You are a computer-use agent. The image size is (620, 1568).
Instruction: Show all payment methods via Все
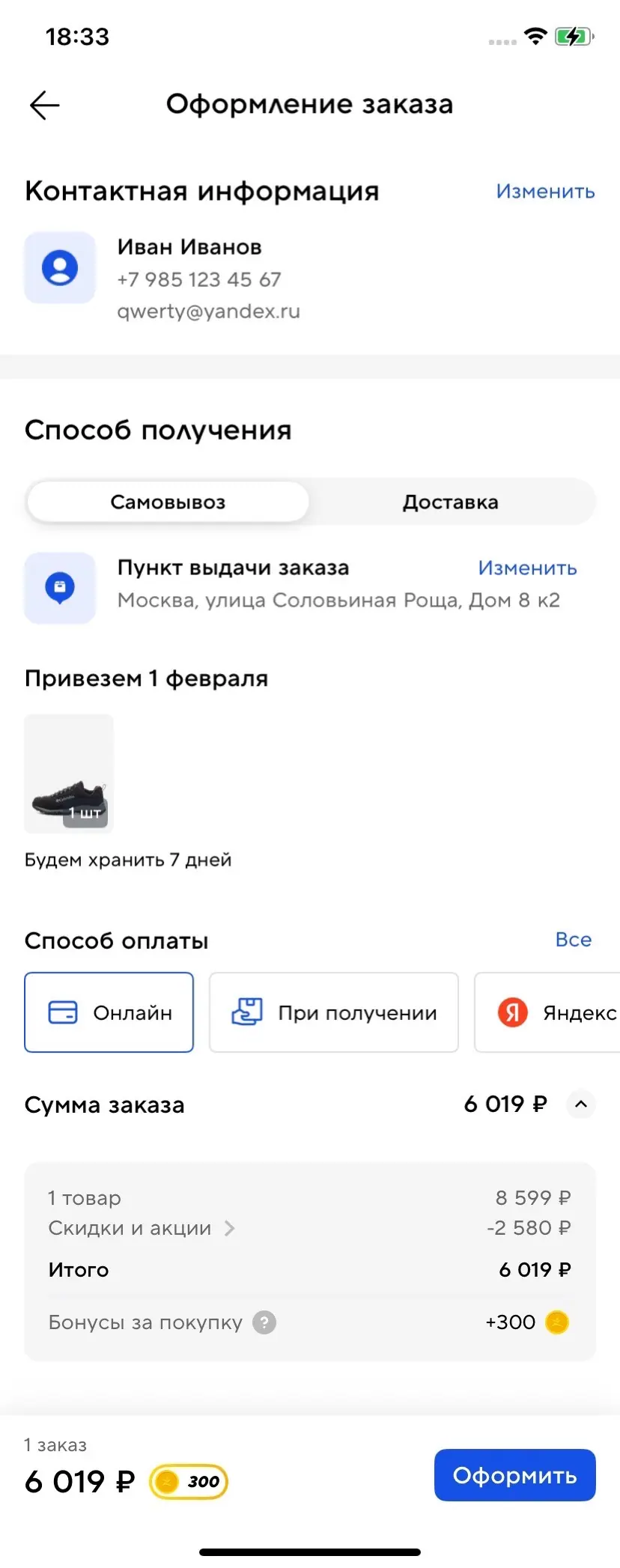tap(573, 940)
